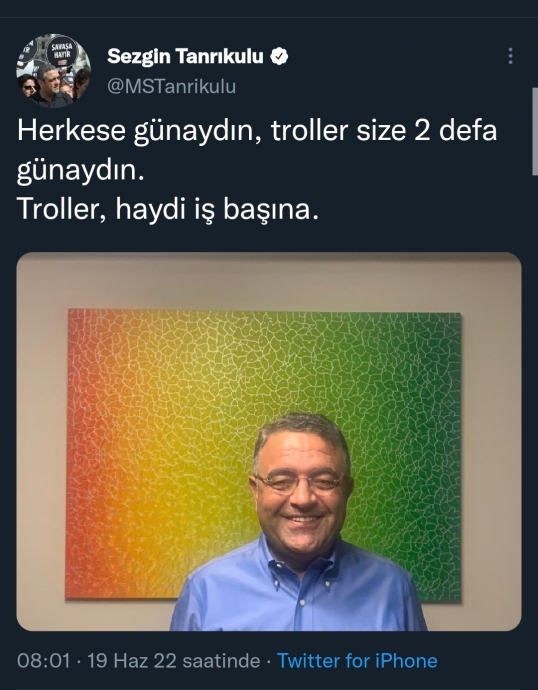This screenshot has width=538, height=690.
Task: Open Sezgin Tanrıkulu's profile avatar
Action: click(x=53, y=71)
